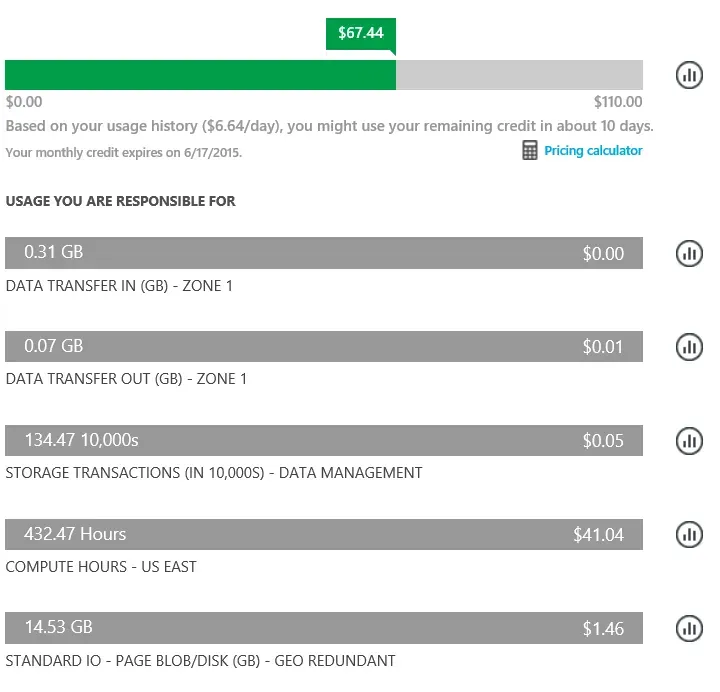
Task: Select the 432.47 Hours usage bar
Action: coord(323,534)
